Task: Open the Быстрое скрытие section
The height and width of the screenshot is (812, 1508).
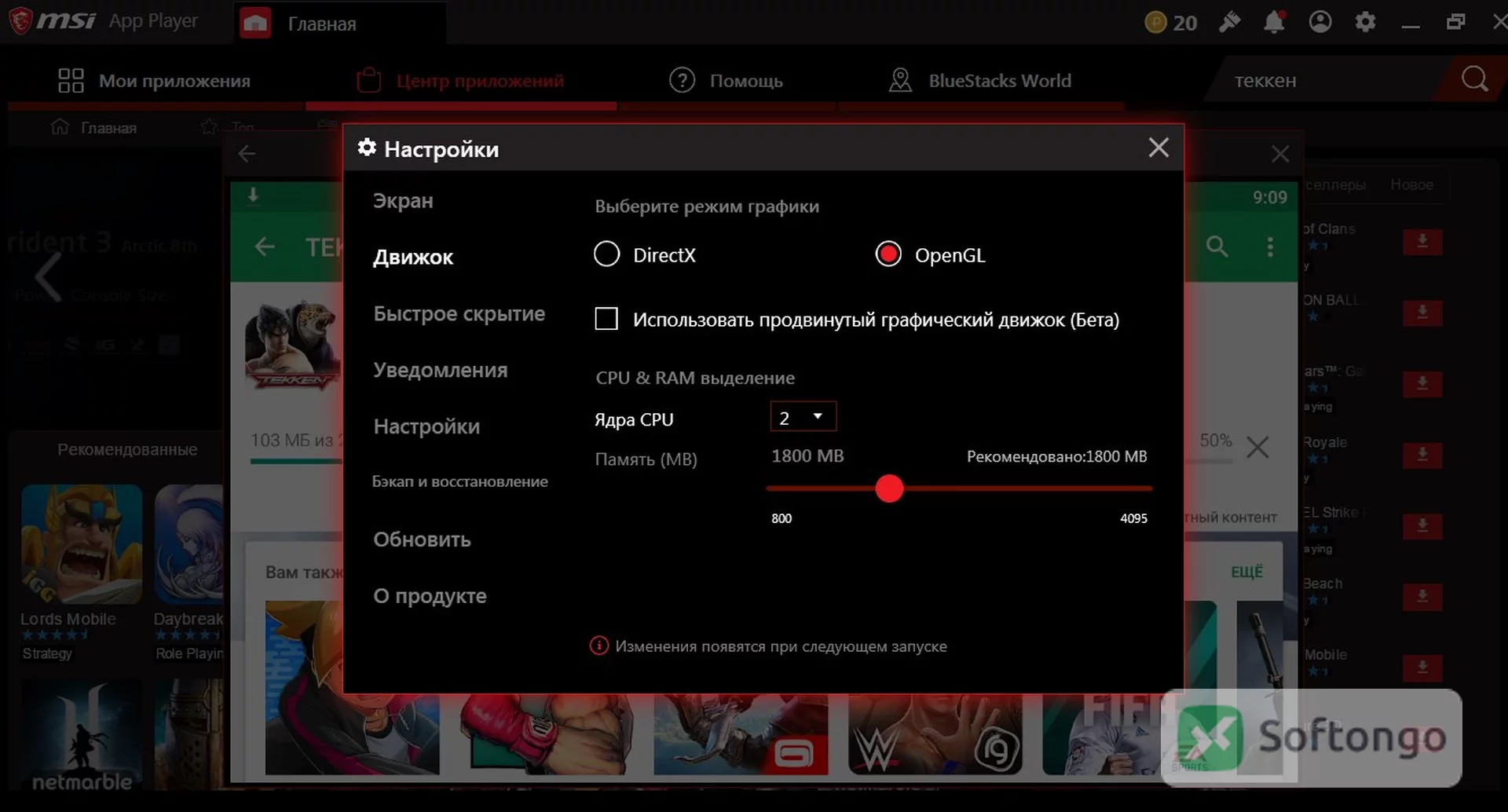Action: [459, 314]
